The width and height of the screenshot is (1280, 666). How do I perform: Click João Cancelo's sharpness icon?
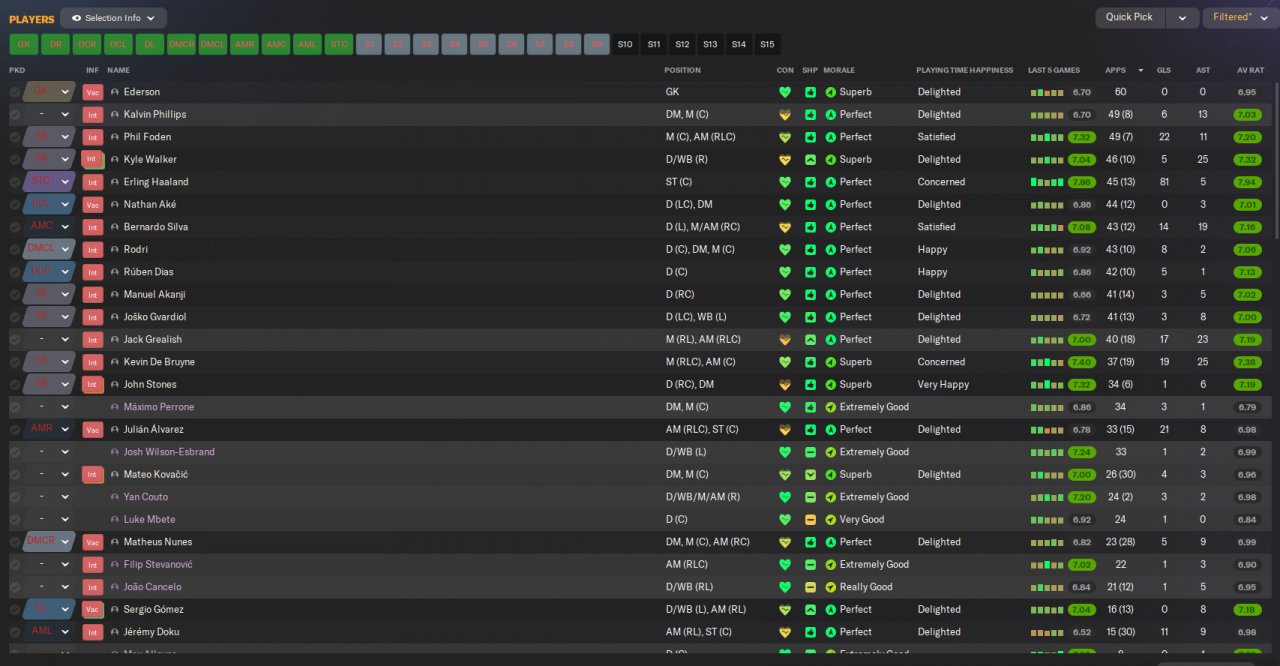tap(810, 587)
